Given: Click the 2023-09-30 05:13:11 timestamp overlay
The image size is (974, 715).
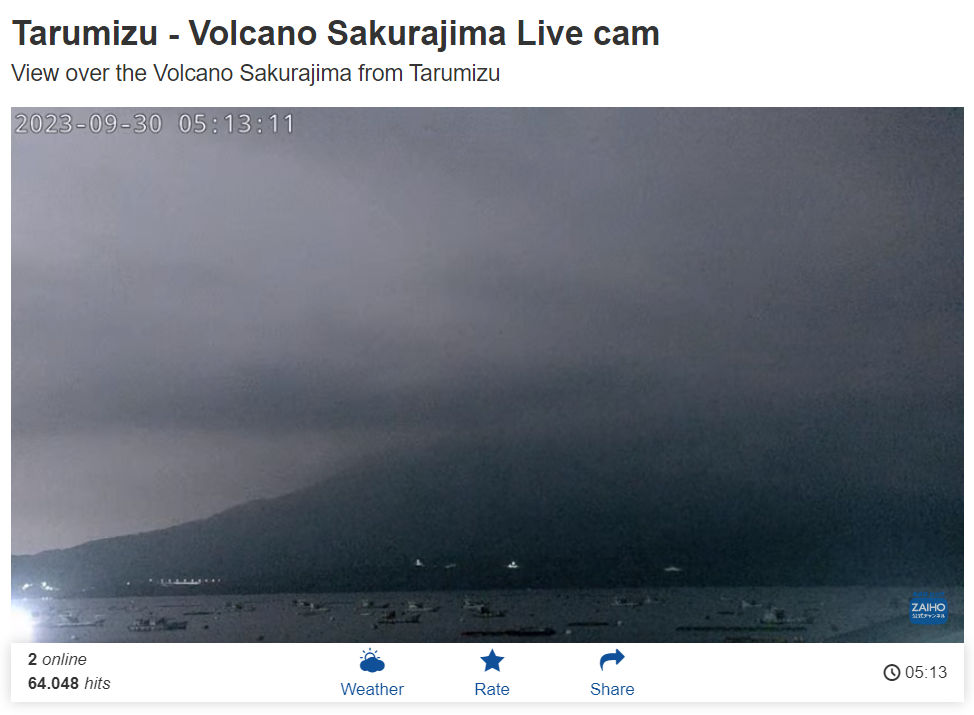Looking at the screenshot, I should pyautogui.click(x=154, y=124).
